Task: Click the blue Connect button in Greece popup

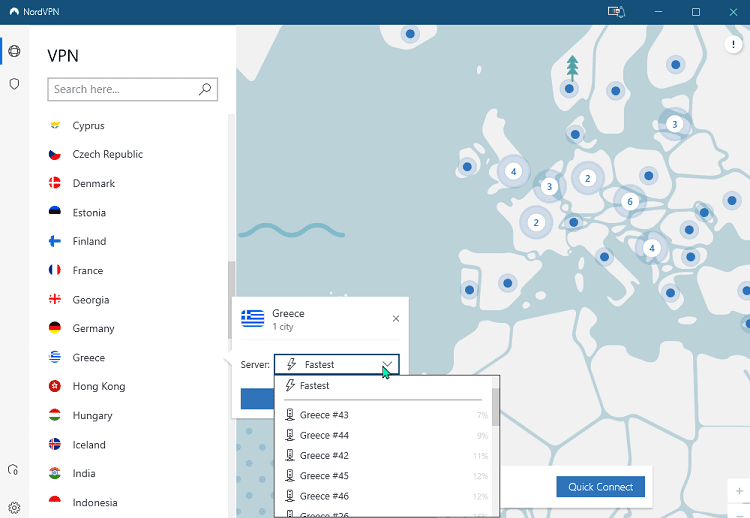Action: click(x=257, y=399)
